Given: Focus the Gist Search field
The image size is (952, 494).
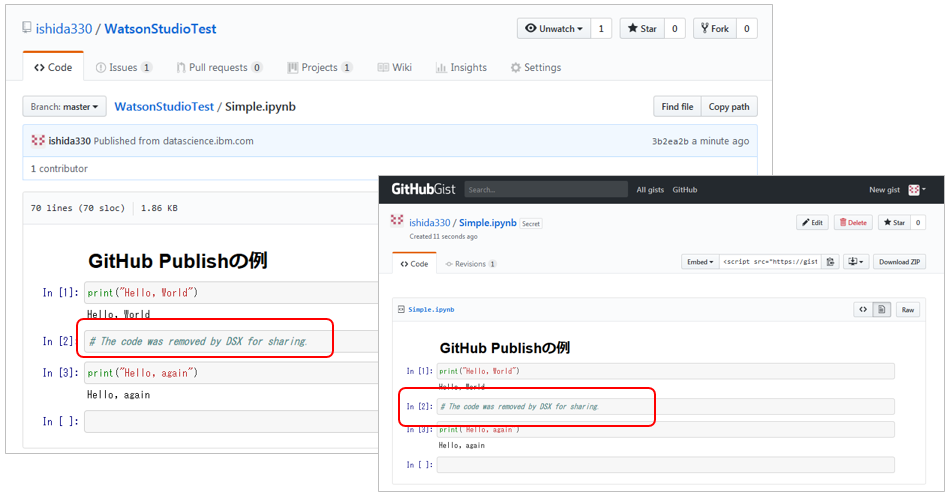Looking at the screenshot, I should tap(546, 189).
